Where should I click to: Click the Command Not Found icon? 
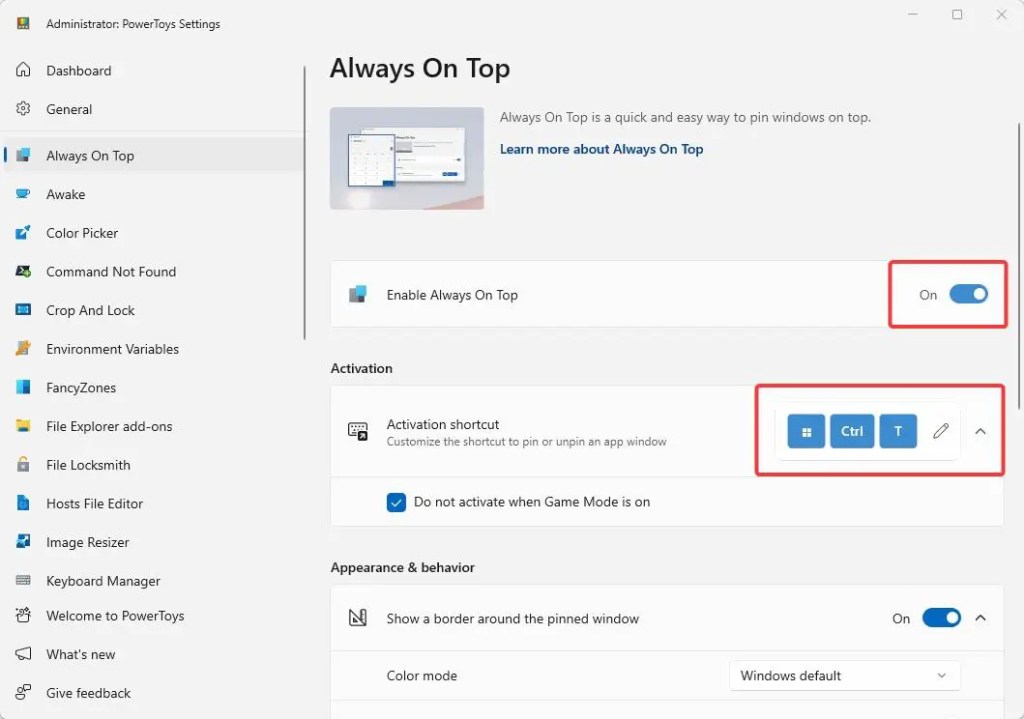click(23, 271)
